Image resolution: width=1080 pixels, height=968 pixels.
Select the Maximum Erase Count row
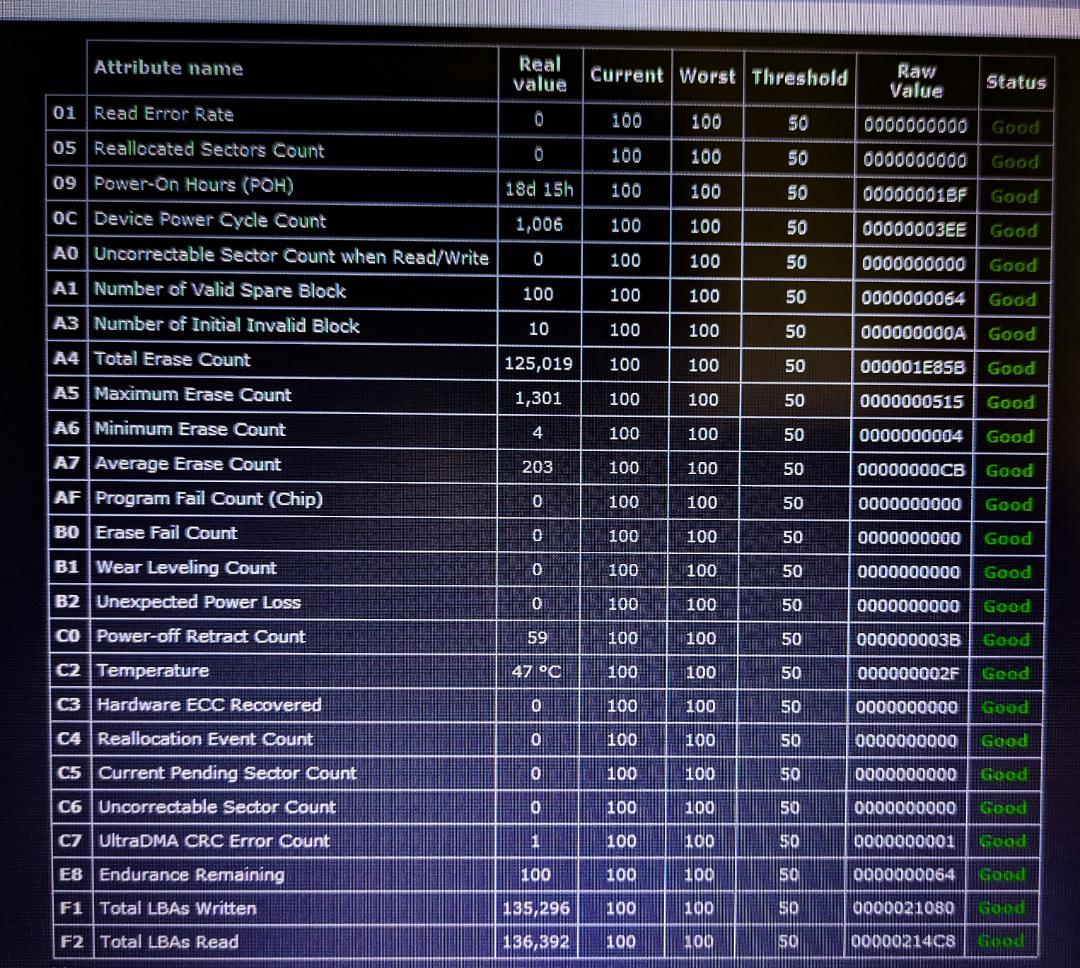(x=193, y=394)
